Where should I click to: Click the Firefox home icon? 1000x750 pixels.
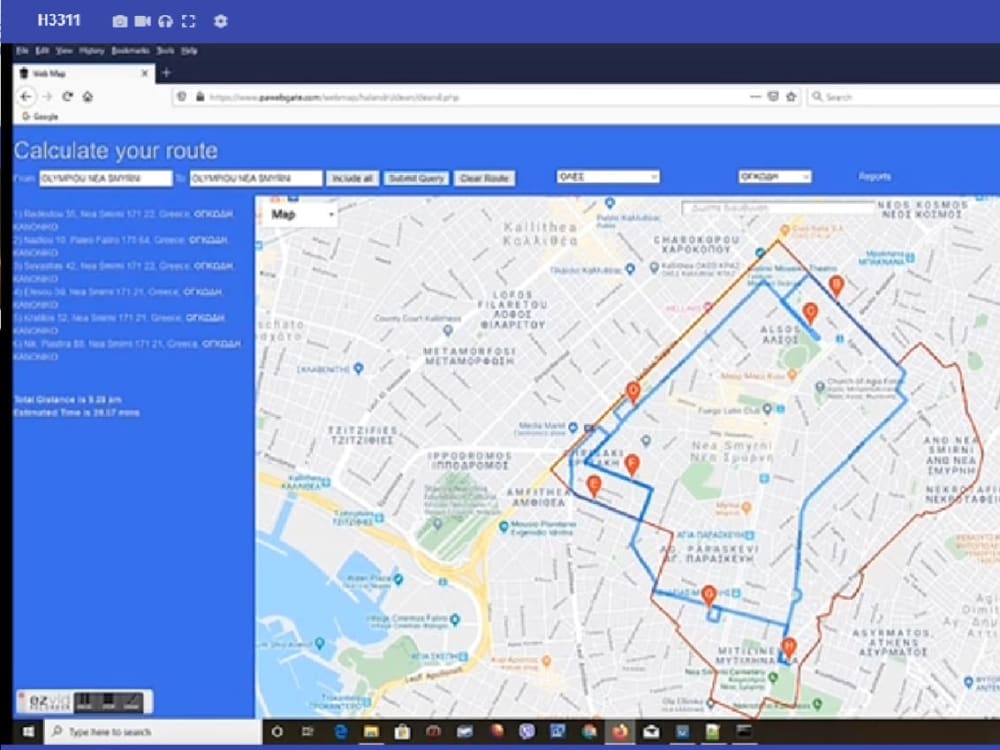(x=88, y=97)
